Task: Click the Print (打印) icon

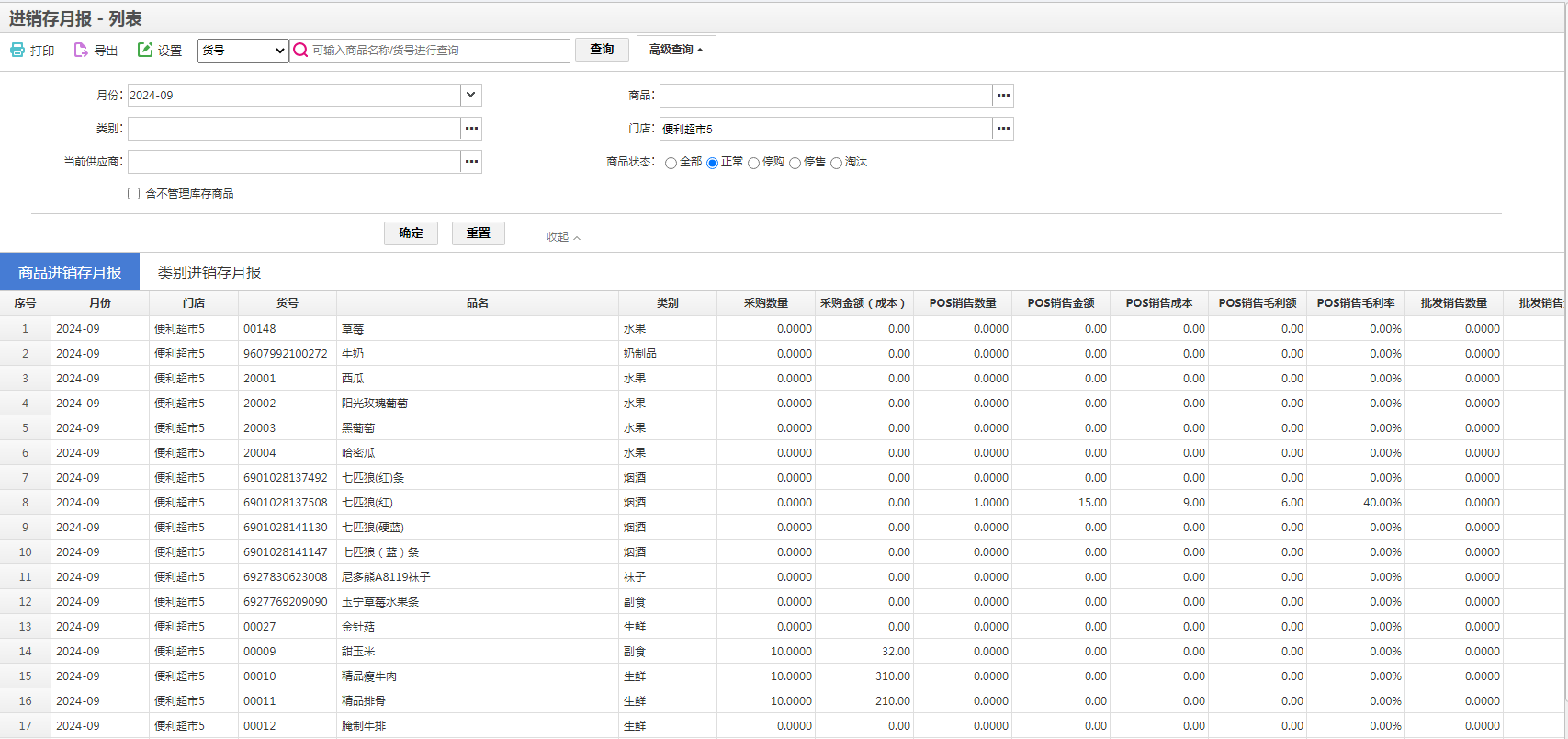Action: coord(17,50)
